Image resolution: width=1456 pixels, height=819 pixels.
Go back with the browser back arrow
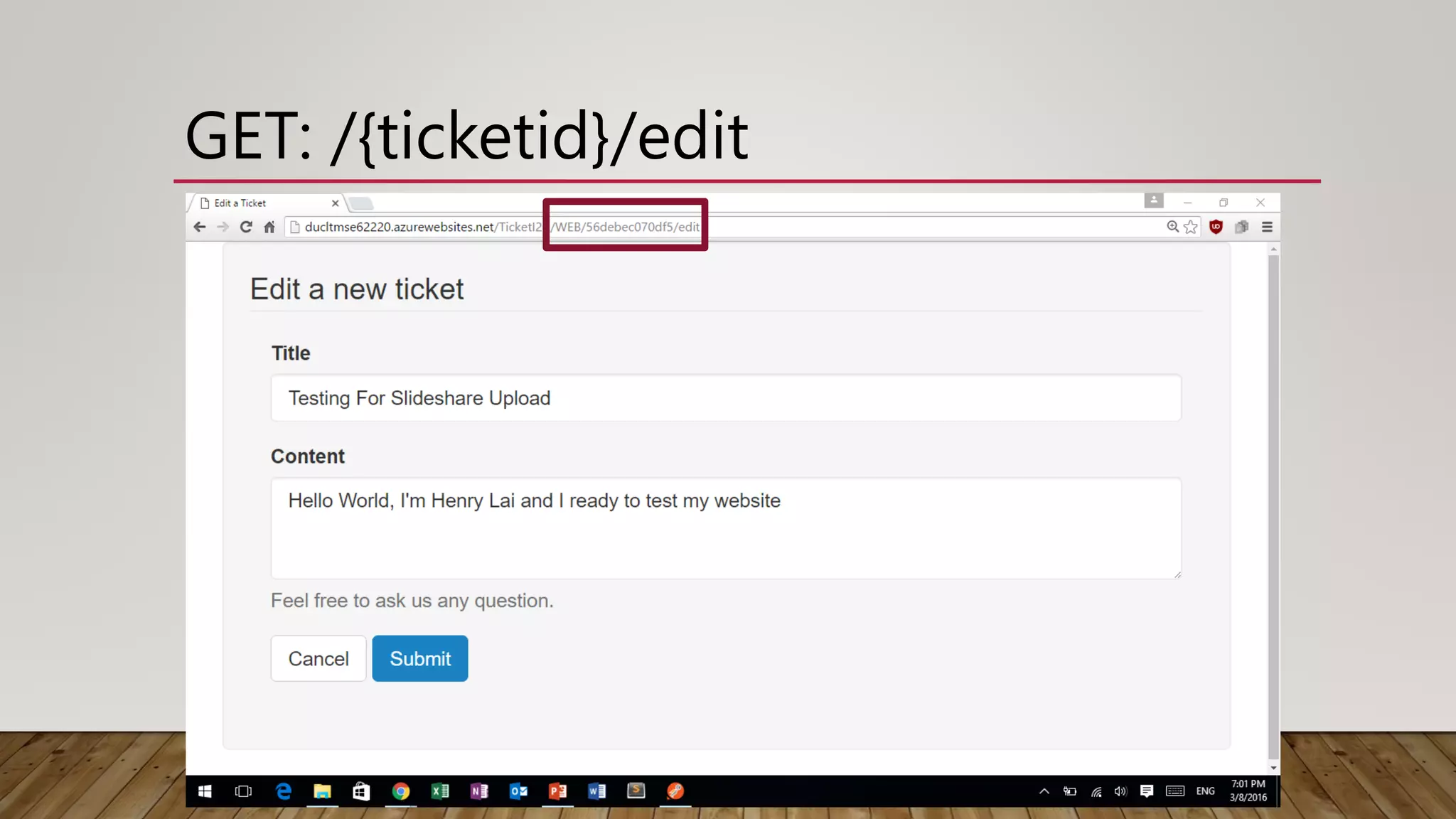click(200, 227)
